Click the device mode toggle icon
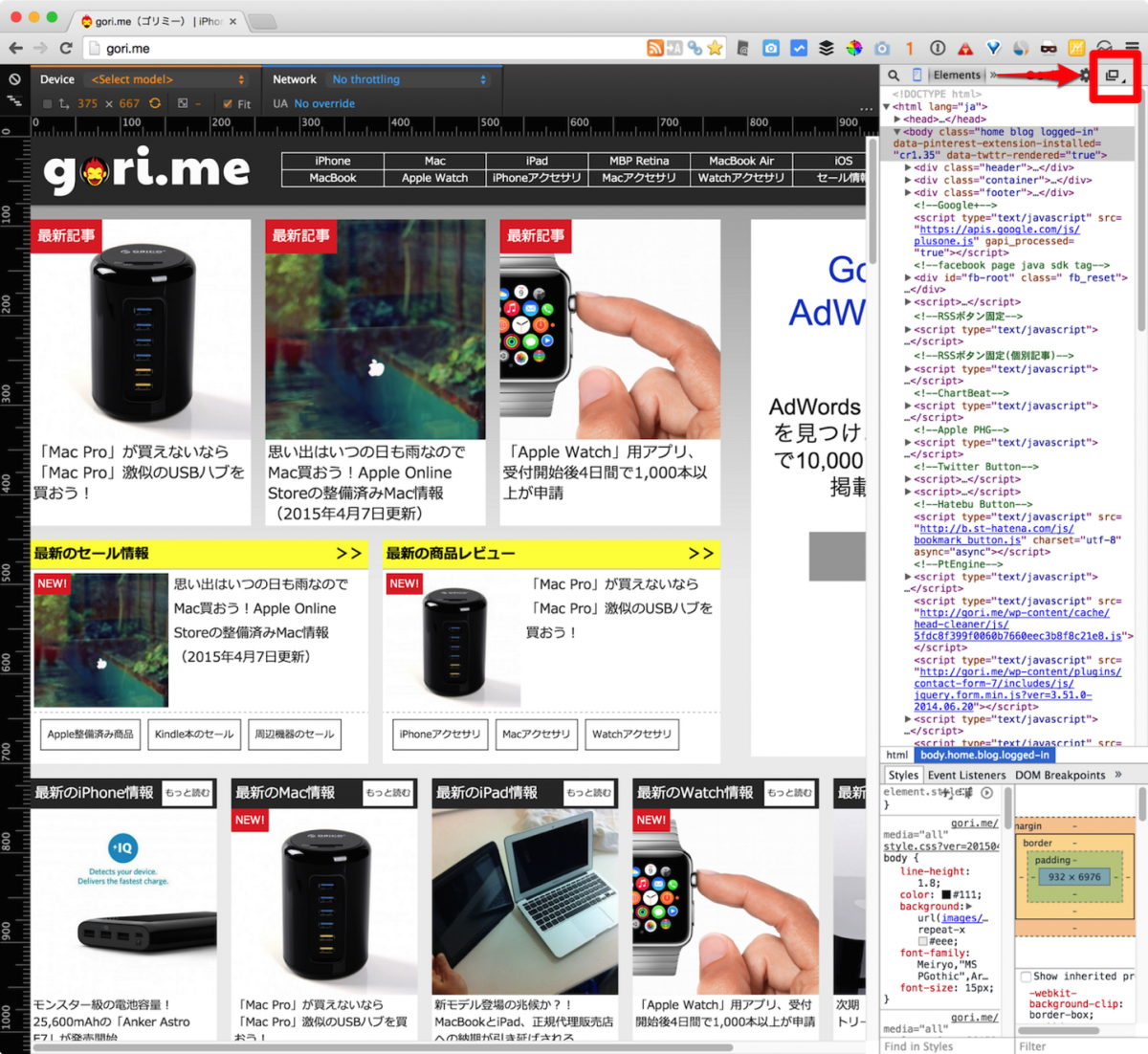 click(916, 75)
